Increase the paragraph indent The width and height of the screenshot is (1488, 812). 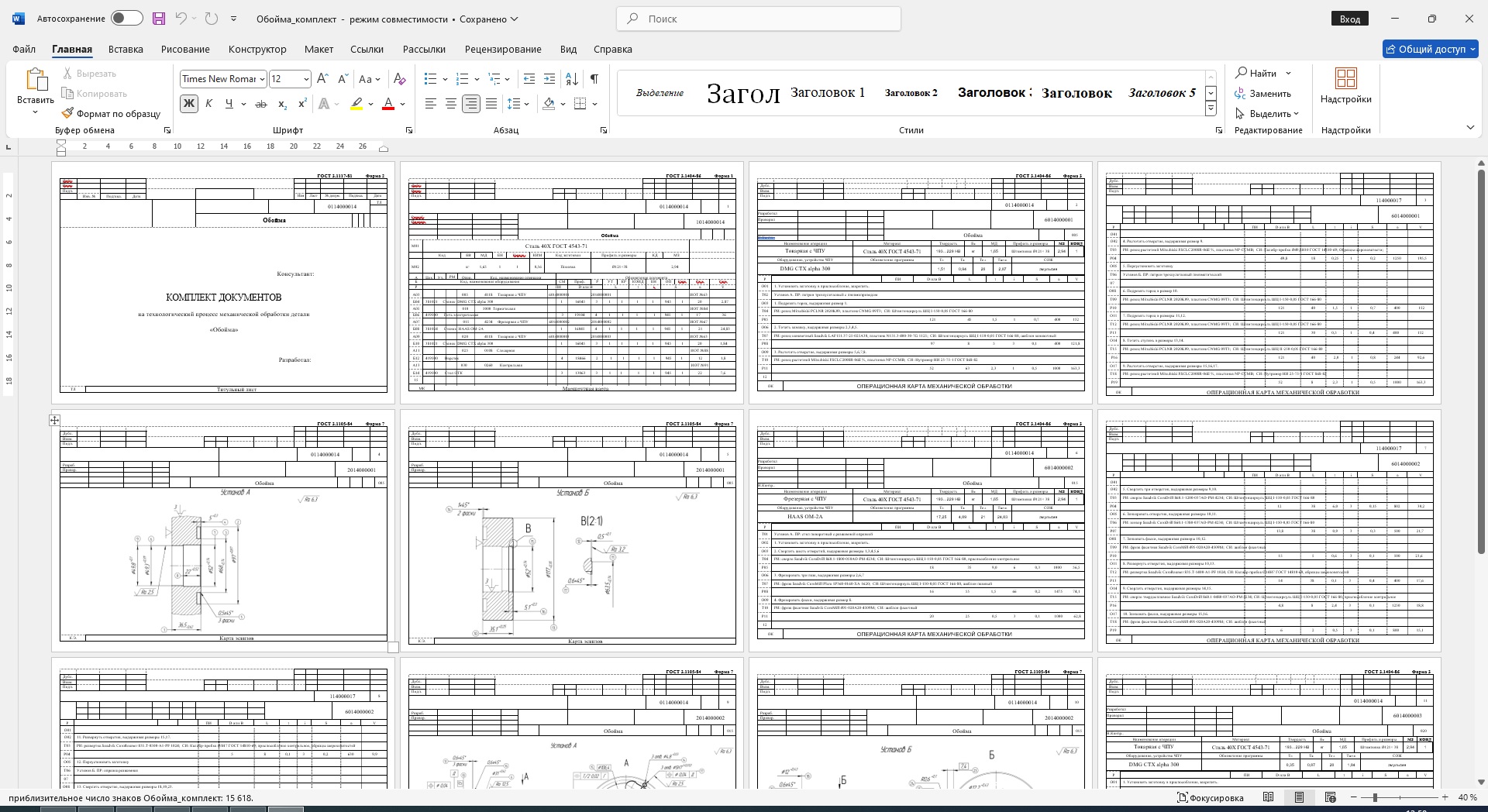[549, 79]
